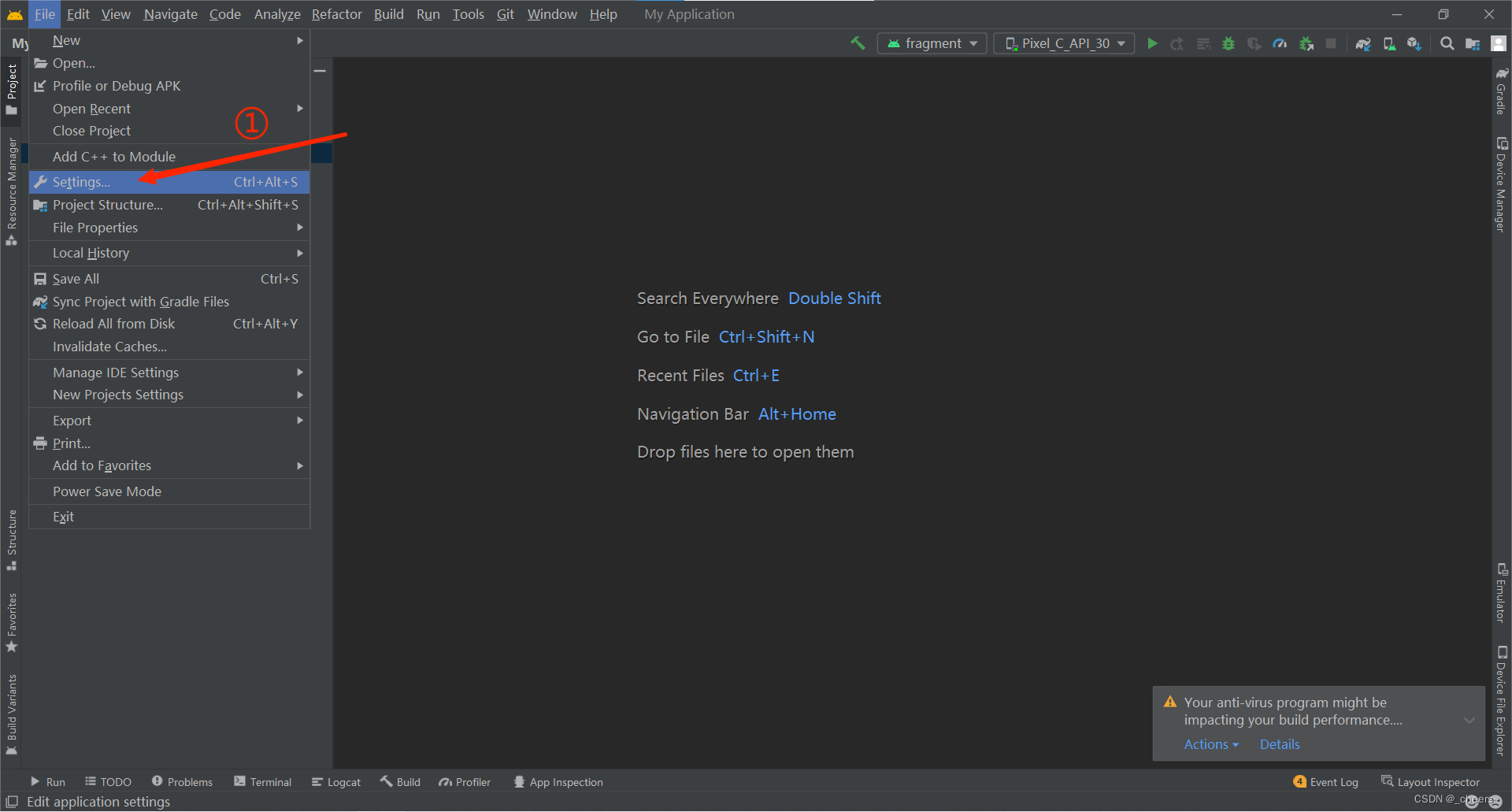
Task: Open the Device File Explorer side panel
Action: (1502, 701)
